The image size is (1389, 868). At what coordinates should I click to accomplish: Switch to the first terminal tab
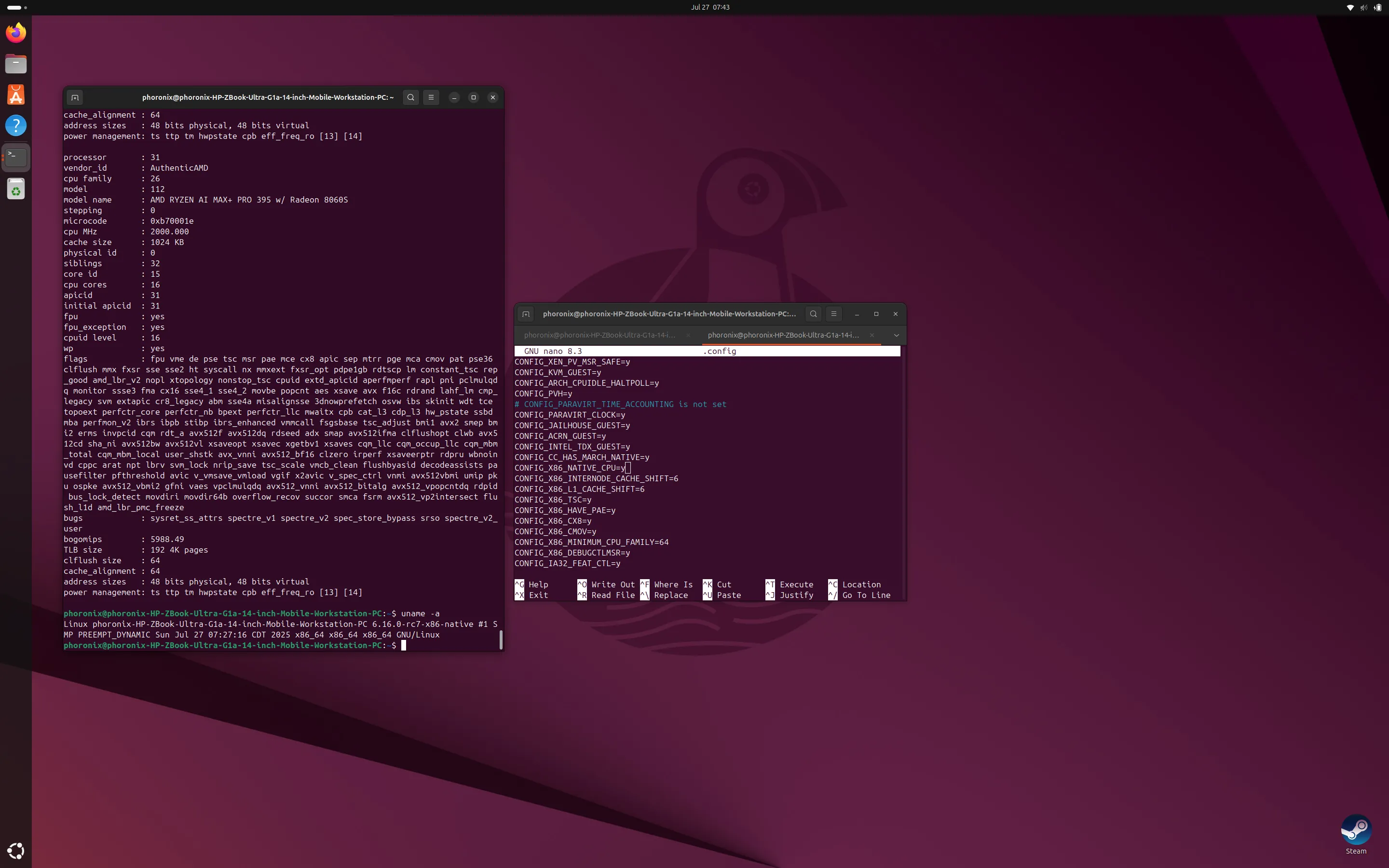(599, 335)
